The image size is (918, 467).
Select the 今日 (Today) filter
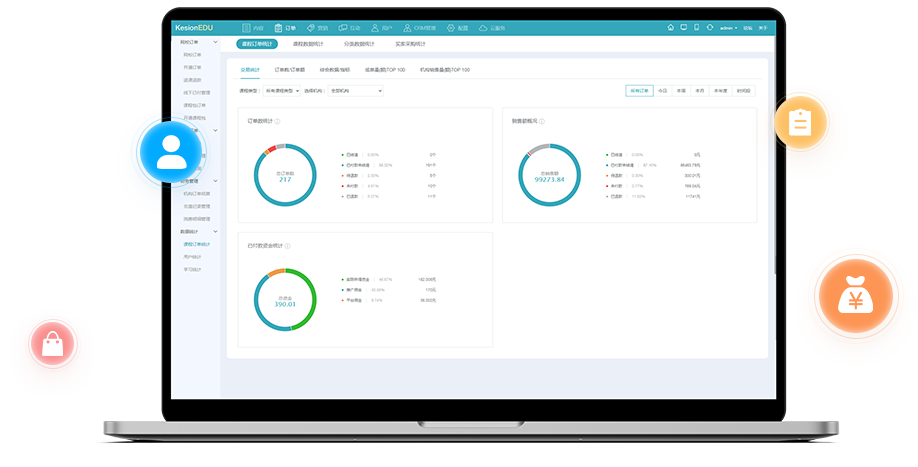[662, 90]
